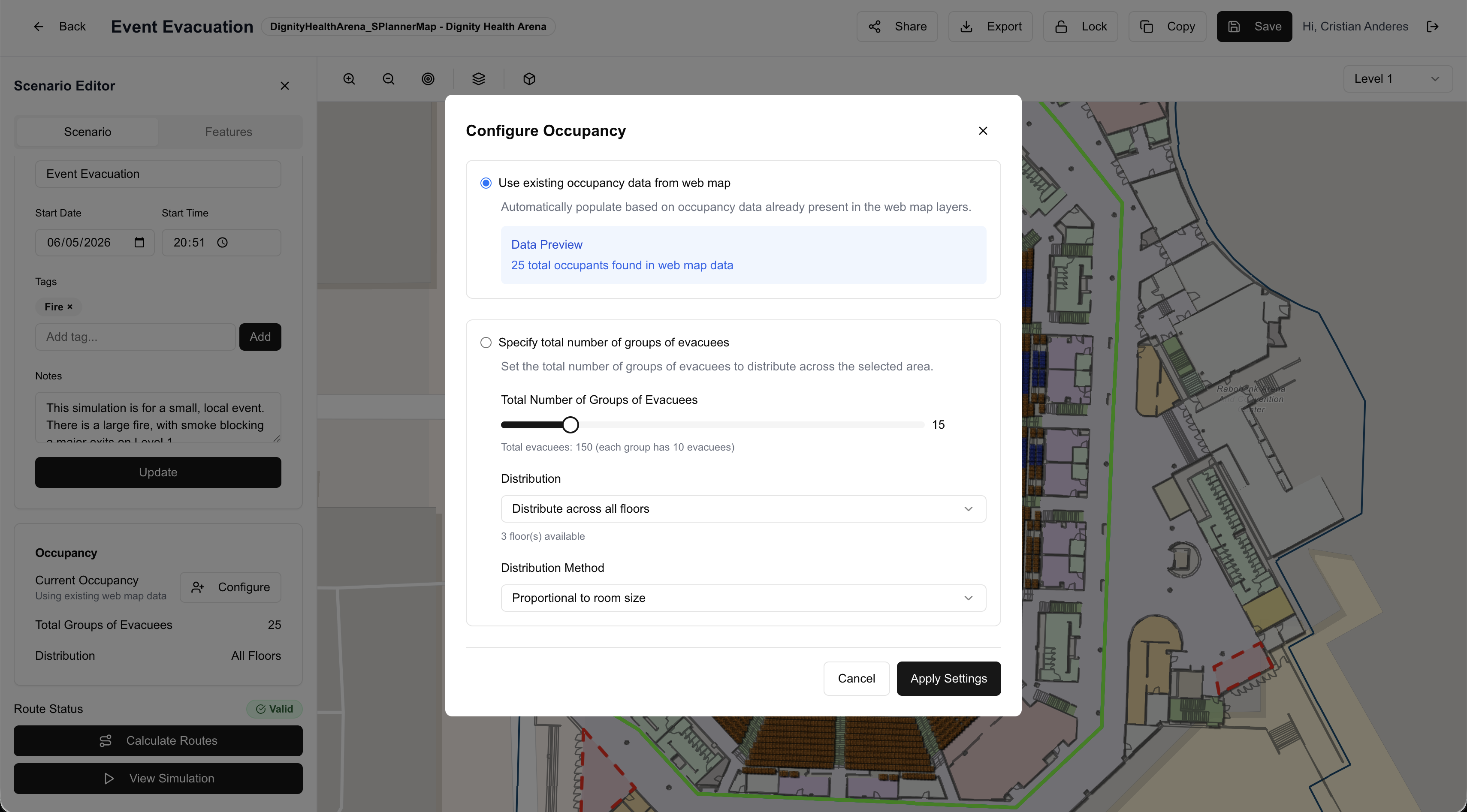The image size is (1467, 812).
Task: Toggle the 3D cube view icon
Action: 529,79
